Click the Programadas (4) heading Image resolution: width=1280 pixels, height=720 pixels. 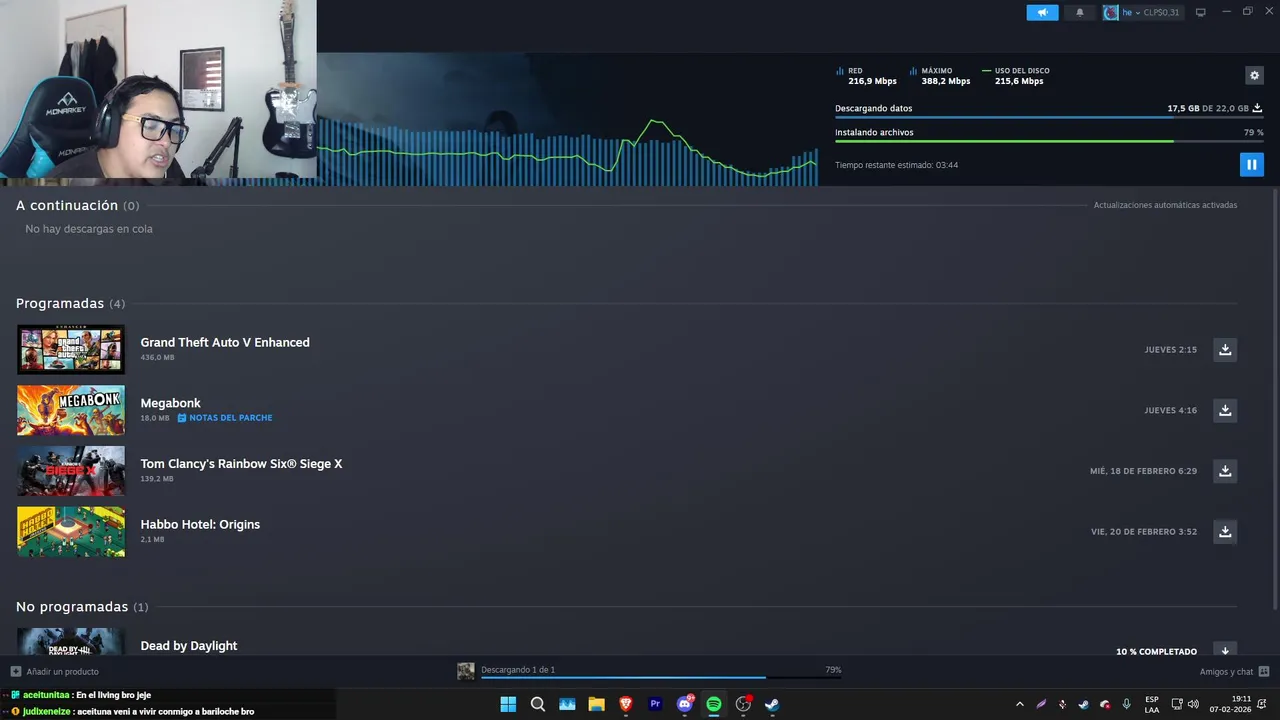pyautogui.click(x=70, y=303)
